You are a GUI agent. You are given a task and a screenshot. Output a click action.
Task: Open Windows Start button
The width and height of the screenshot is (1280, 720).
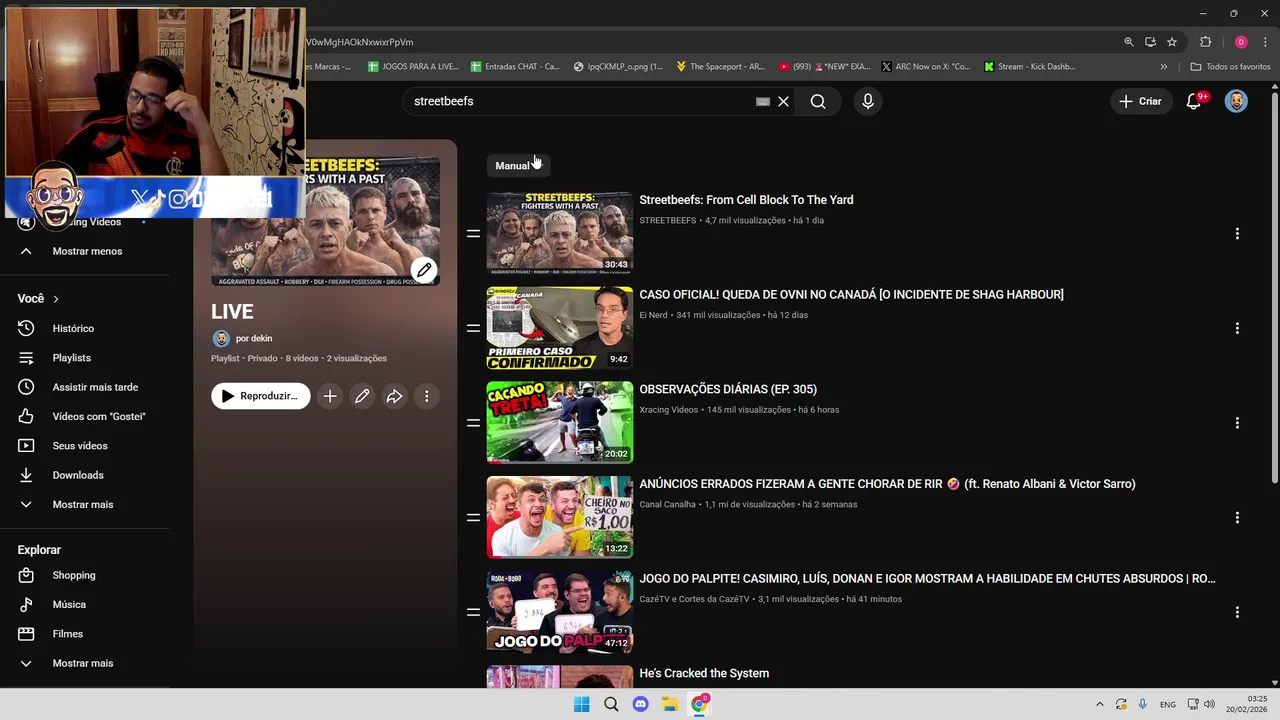pos(581,704)
